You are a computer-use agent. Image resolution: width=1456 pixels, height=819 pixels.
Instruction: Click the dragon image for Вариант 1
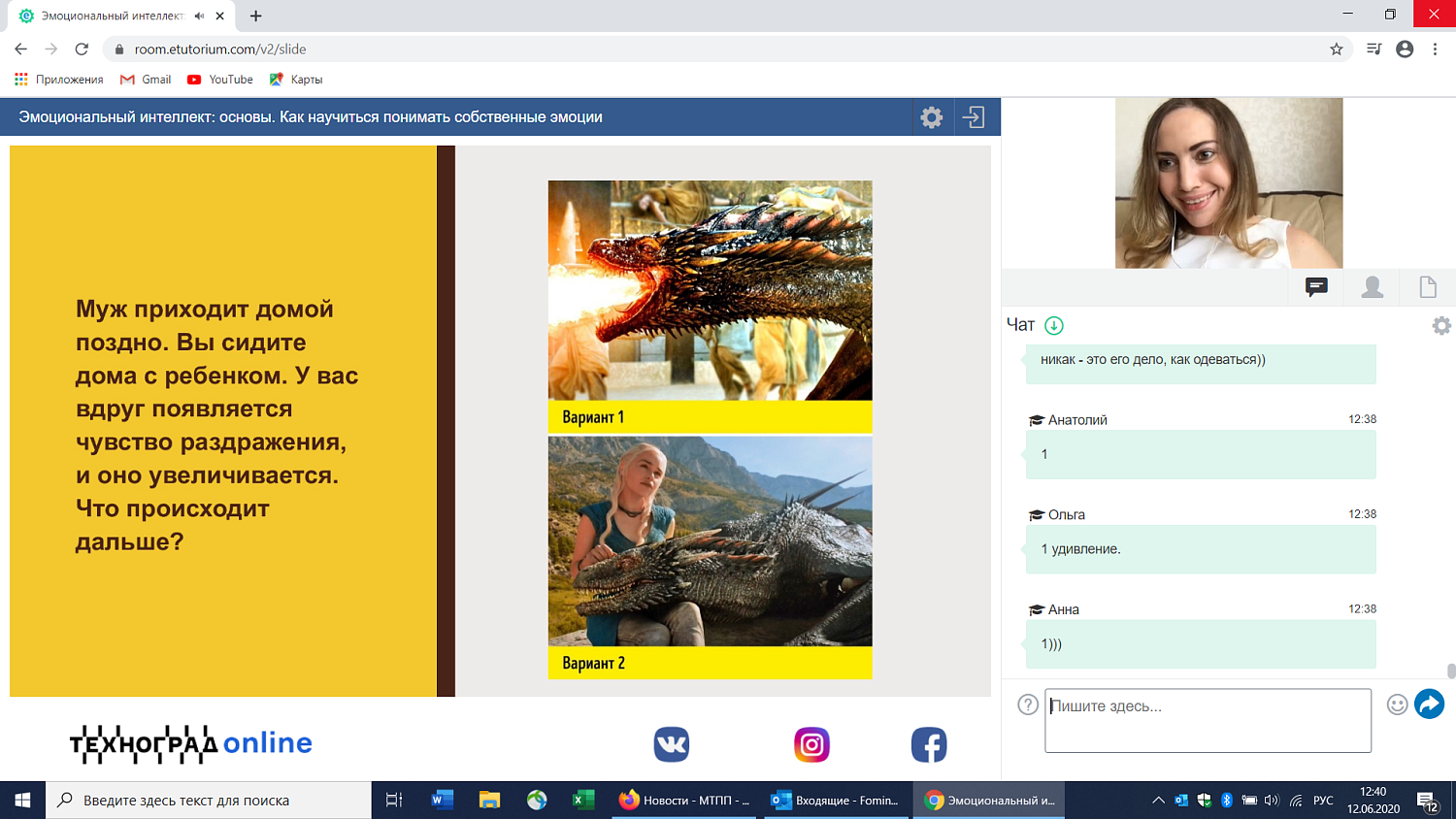pyautogui.click(x=710, y=290)
